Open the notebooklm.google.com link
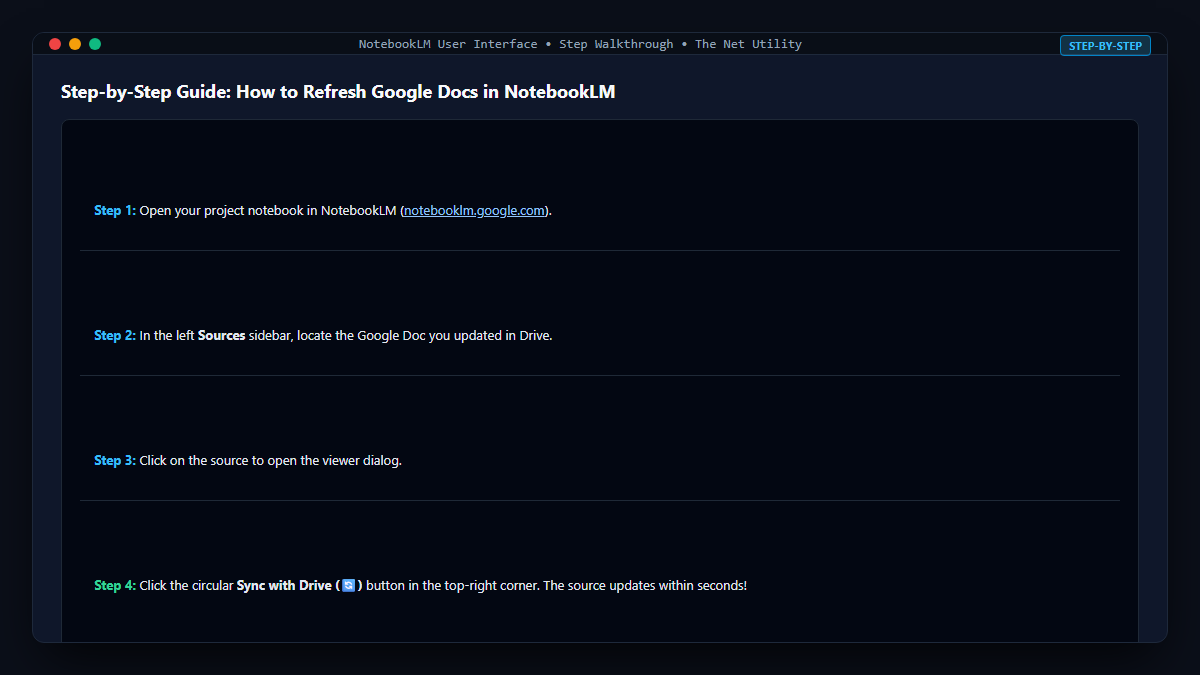Viewport: 1200px width, 675px height. (475, 211)
